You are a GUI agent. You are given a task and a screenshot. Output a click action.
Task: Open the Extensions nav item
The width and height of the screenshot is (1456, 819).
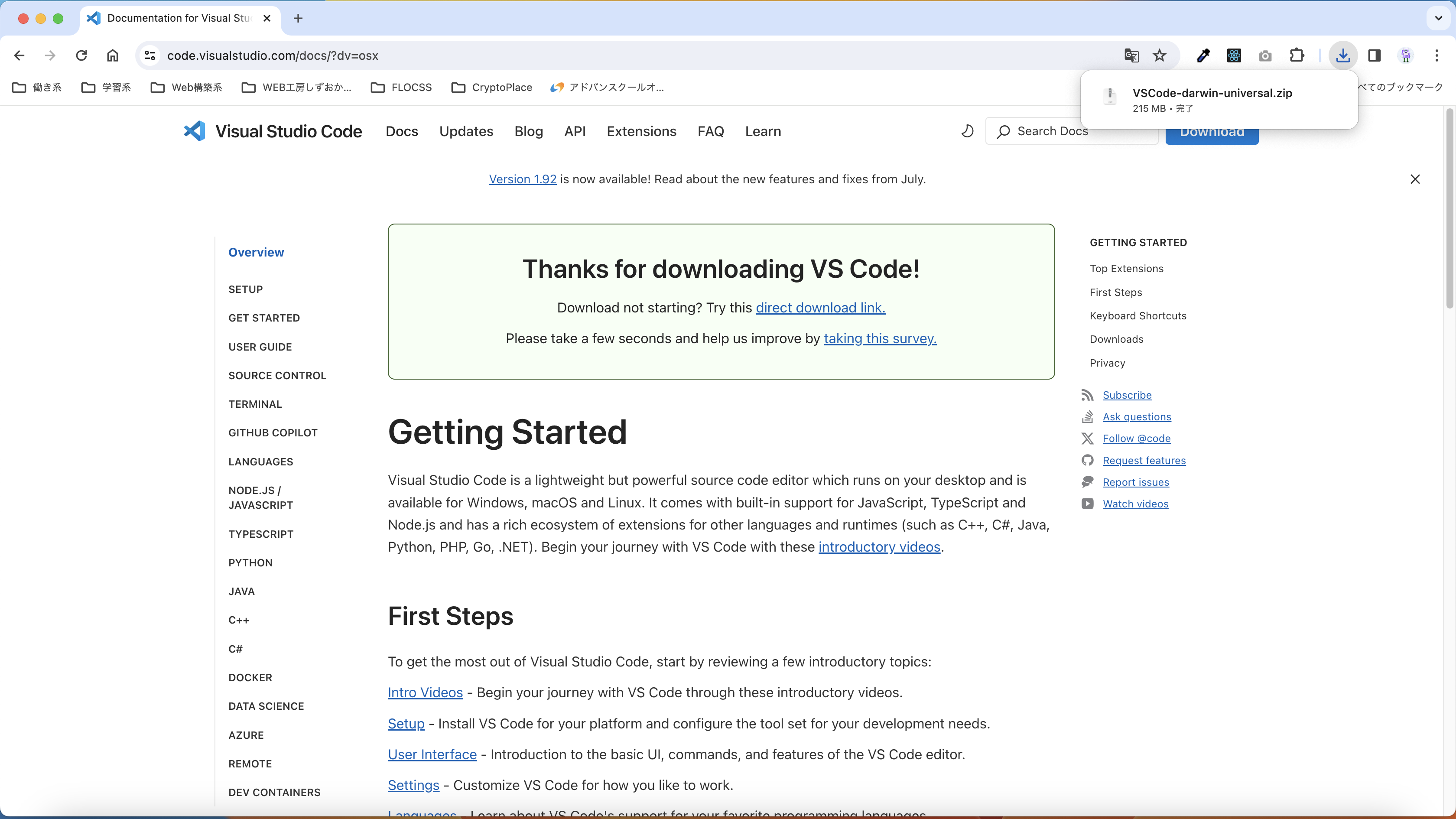[x=641, y=131]
